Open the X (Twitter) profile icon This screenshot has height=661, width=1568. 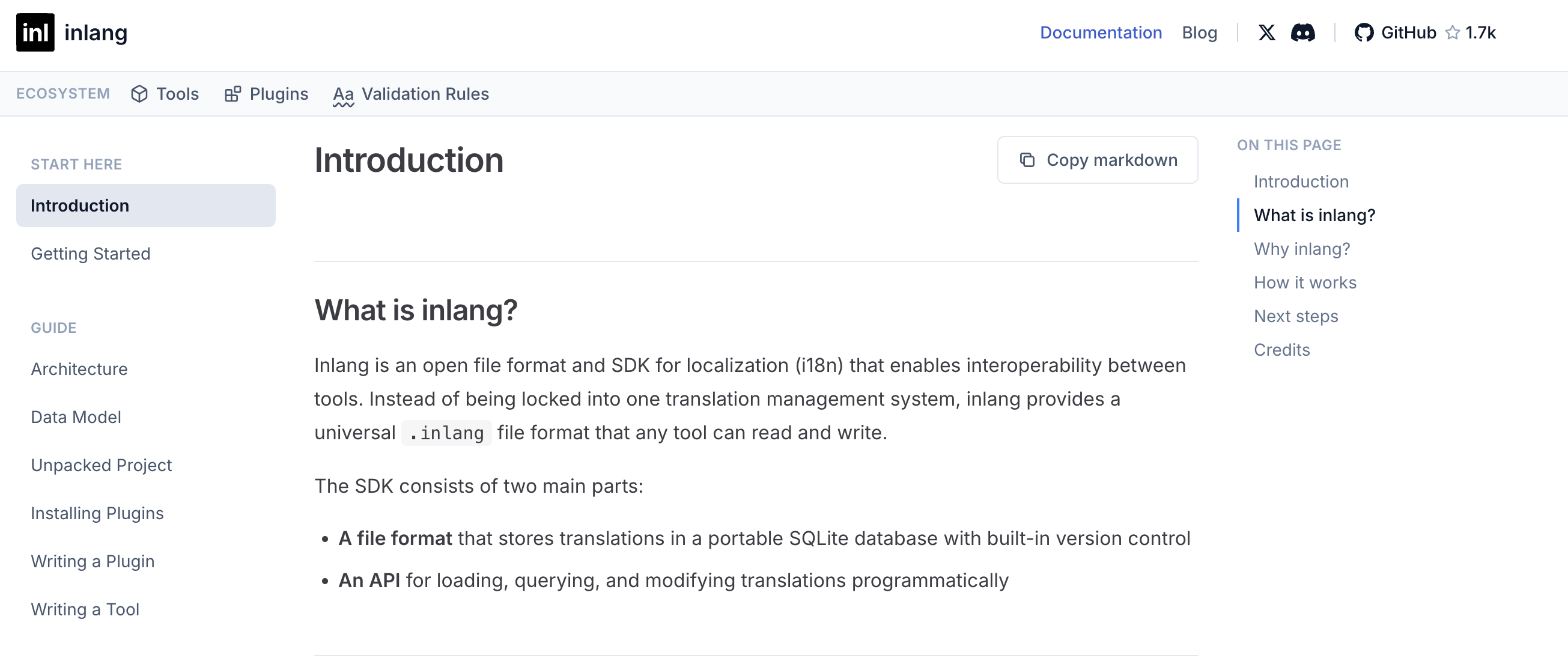(1266, 32)
